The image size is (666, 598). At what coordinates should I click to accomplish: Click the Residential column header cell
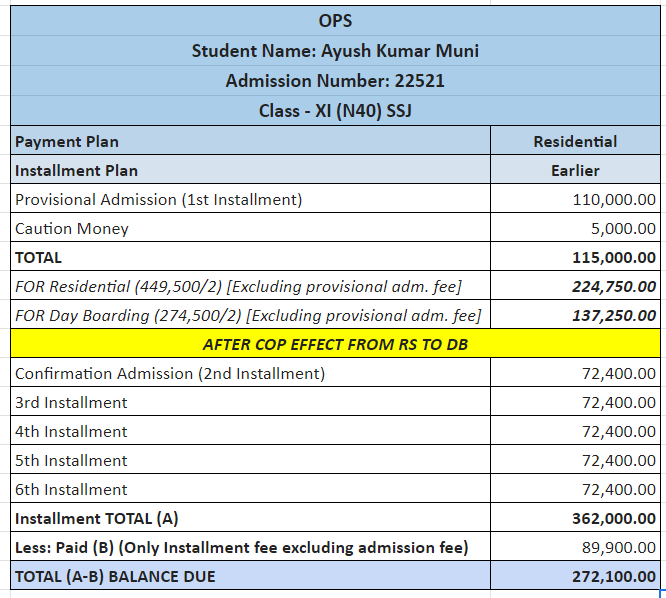[x=575, y=141]
